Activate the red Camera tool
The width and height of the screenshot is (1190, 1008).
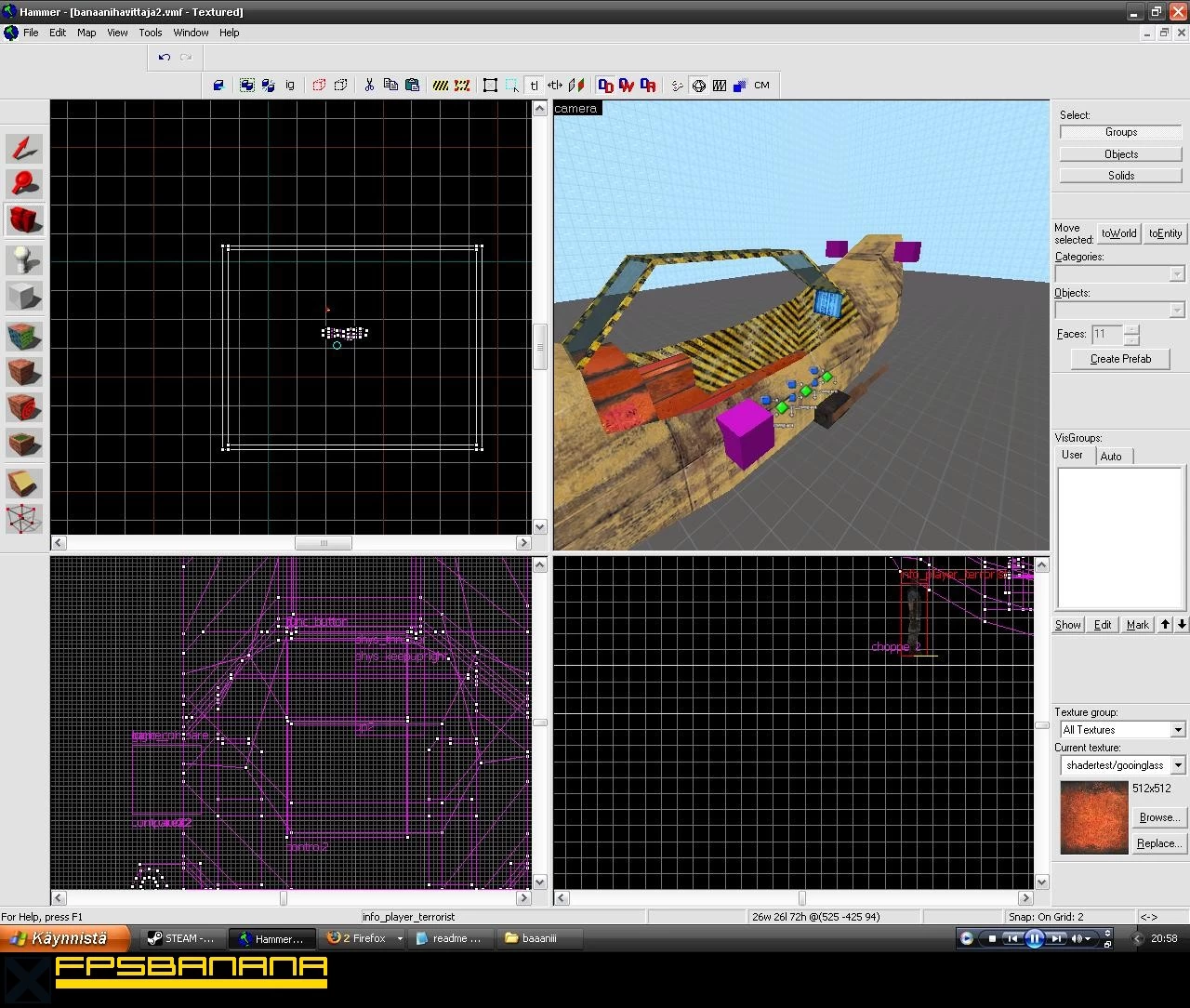[24, 220]
